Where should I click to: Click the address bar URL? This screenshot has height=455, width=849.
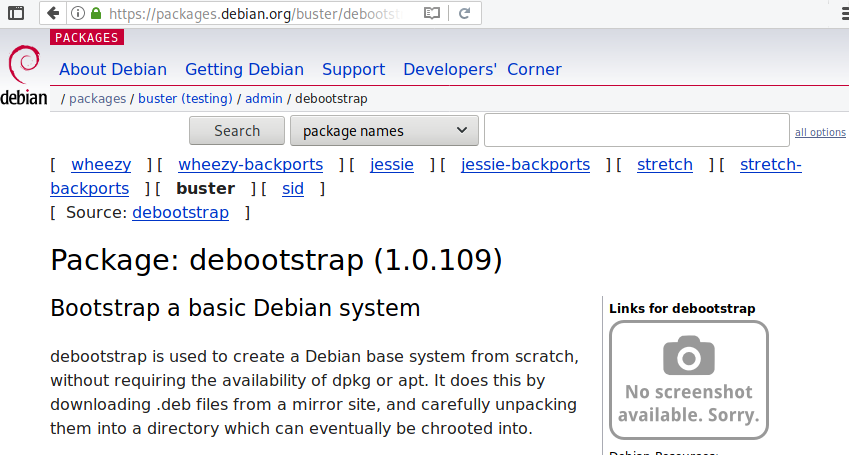point(255,14)
